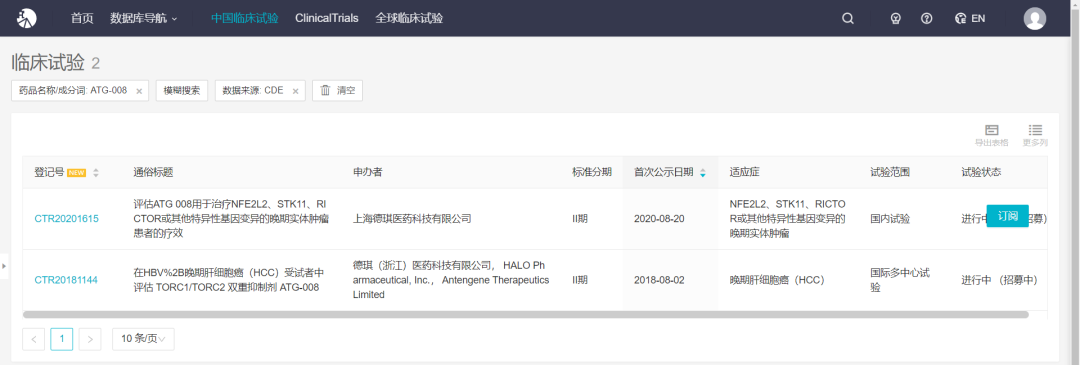Select the 中国临床试验 tab
Image resolution: width=1080 pixels, height=365 pixels.
coord(245,19)
